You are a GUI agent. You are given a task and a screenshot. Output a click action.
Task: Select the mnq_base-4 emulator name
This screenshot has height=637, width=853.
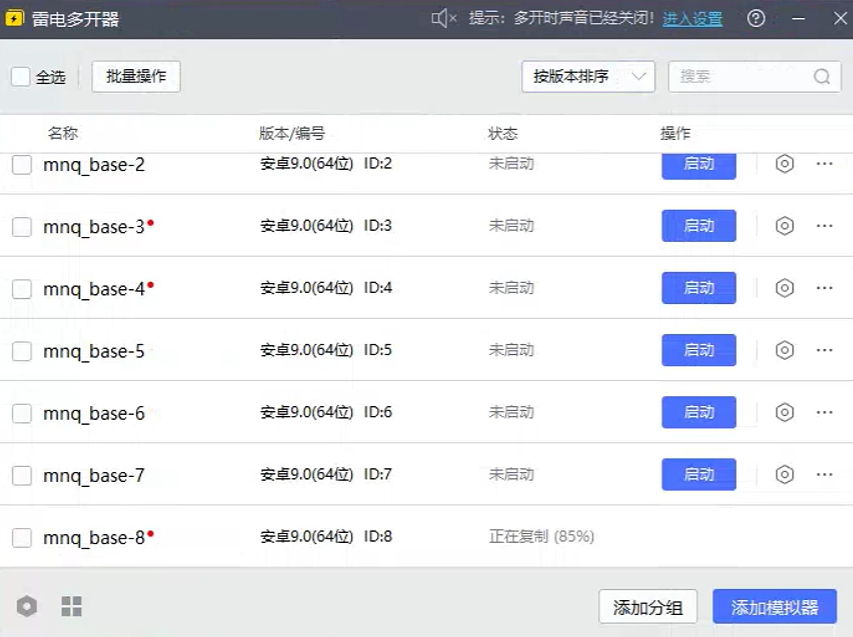94,289
